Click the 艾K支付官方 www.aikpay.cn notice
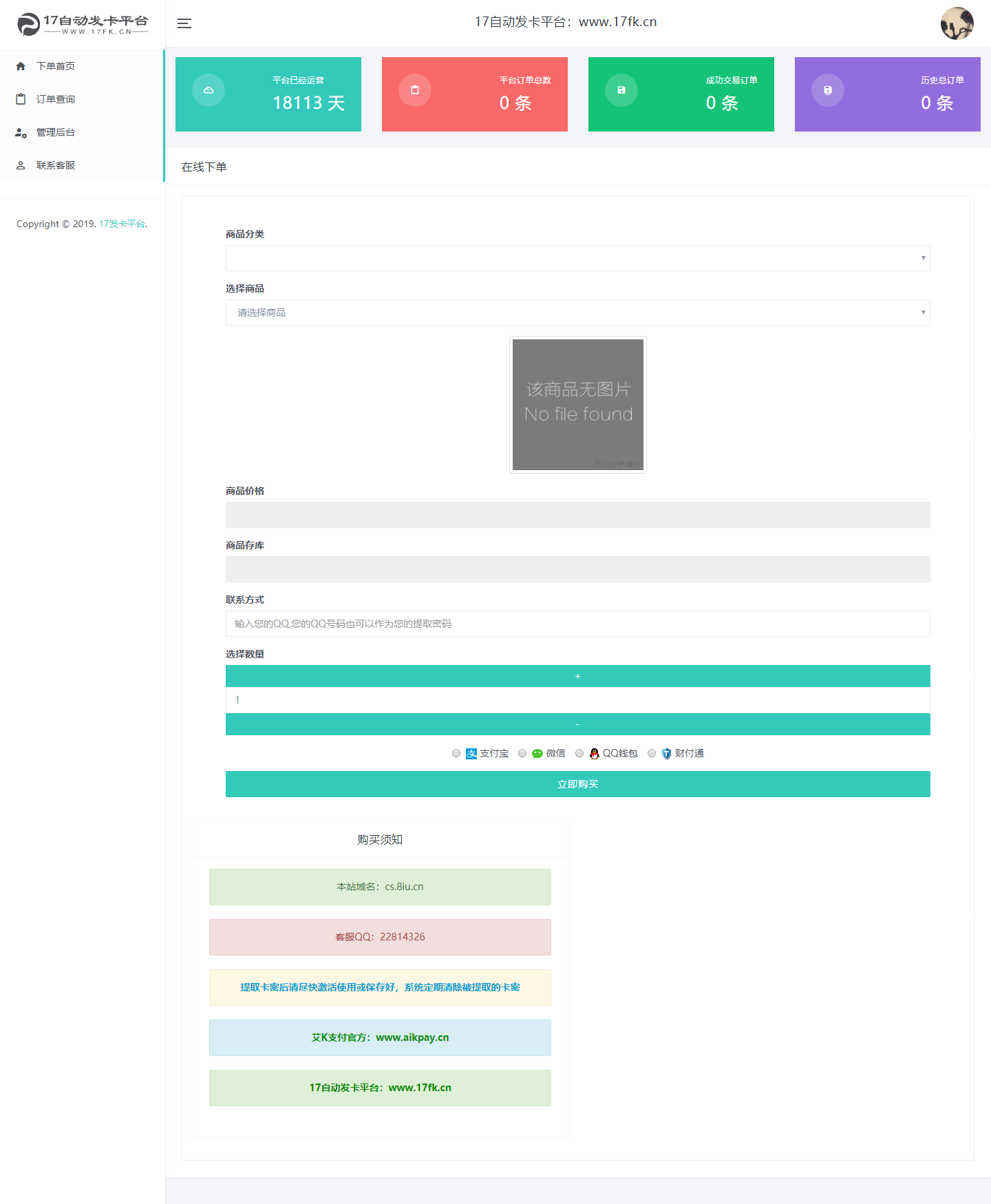 point(380,1037)
